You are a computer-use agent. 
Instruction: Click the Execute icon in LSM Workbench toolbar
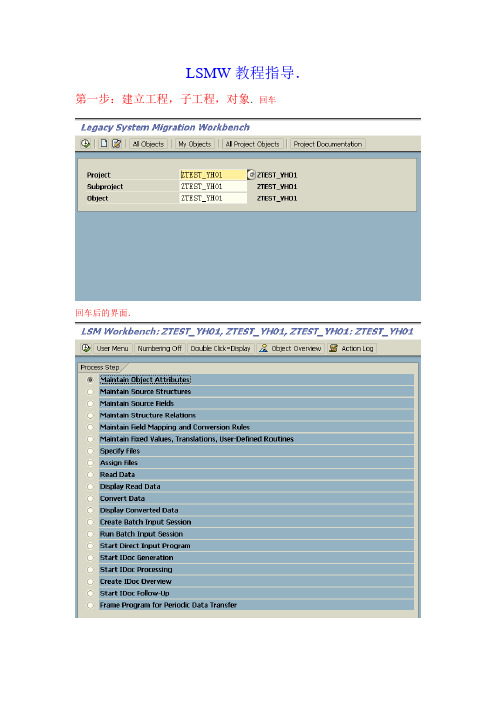[x=86, y=348]
